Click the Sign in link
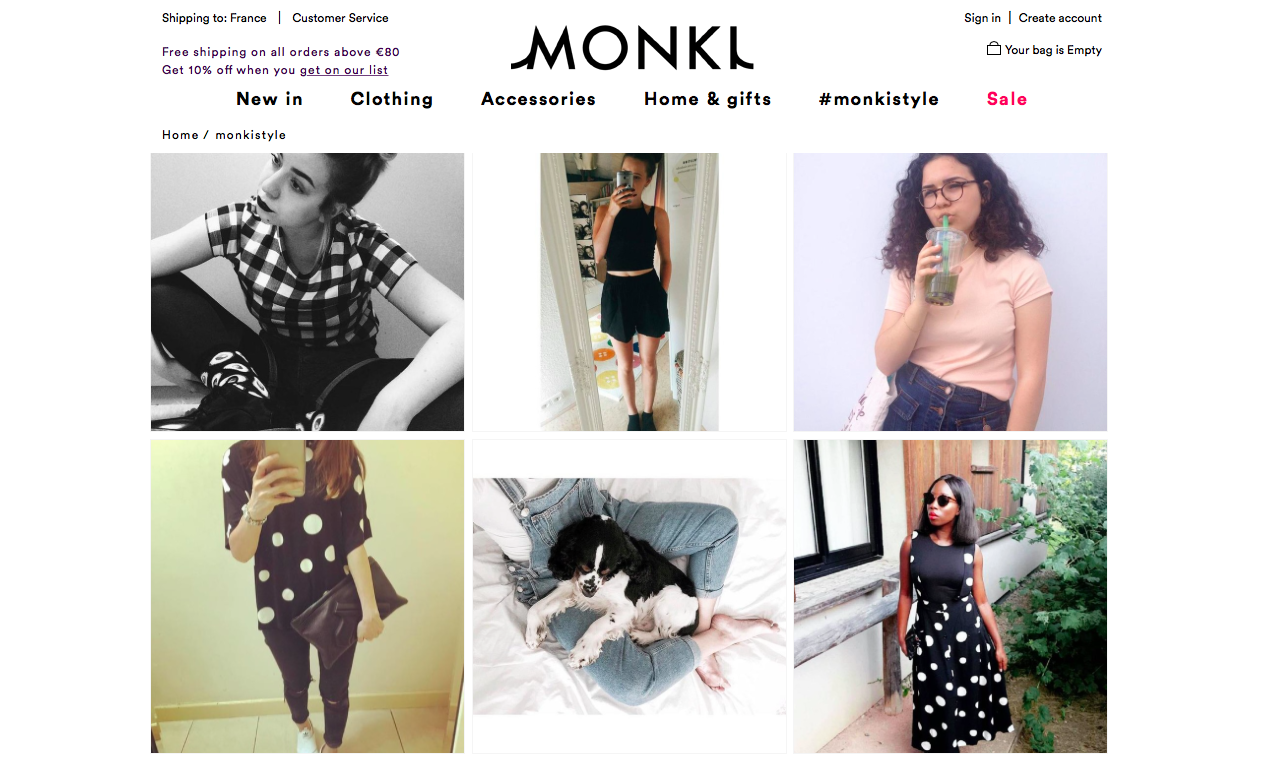Image resolution: width=1263 pixels, height=757 pixels. click(982, 18)
